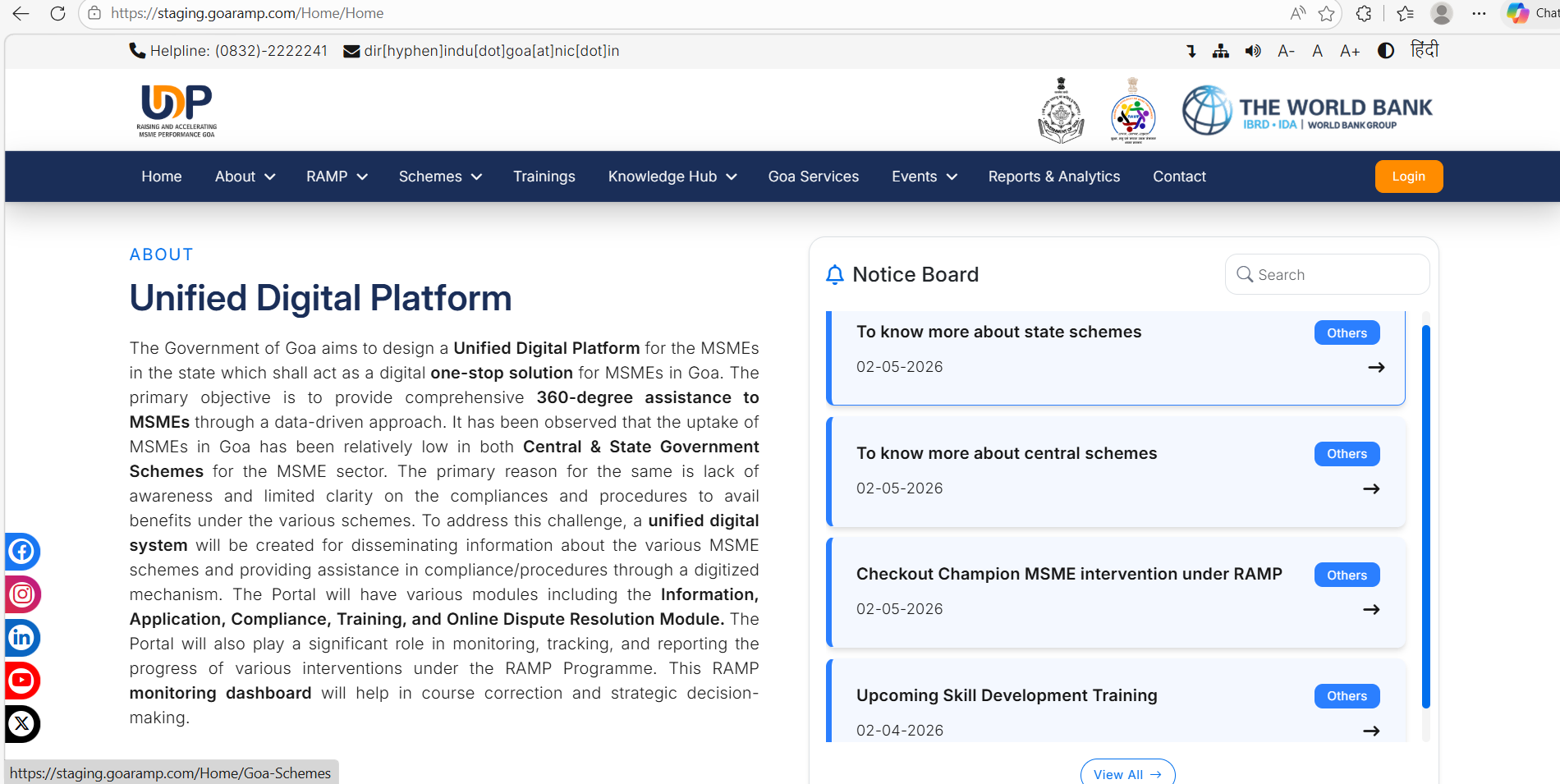Increase font size with A+
Screen dimensions: 1560x784
1350,51
